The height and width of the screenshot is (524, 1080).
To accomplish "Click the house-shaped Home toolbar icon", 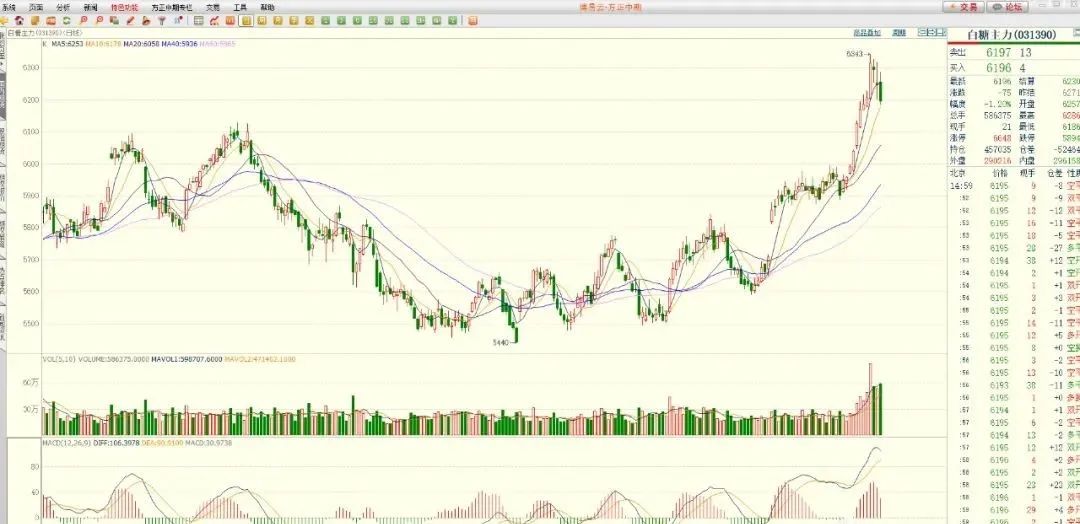I will tap(19, 21).
